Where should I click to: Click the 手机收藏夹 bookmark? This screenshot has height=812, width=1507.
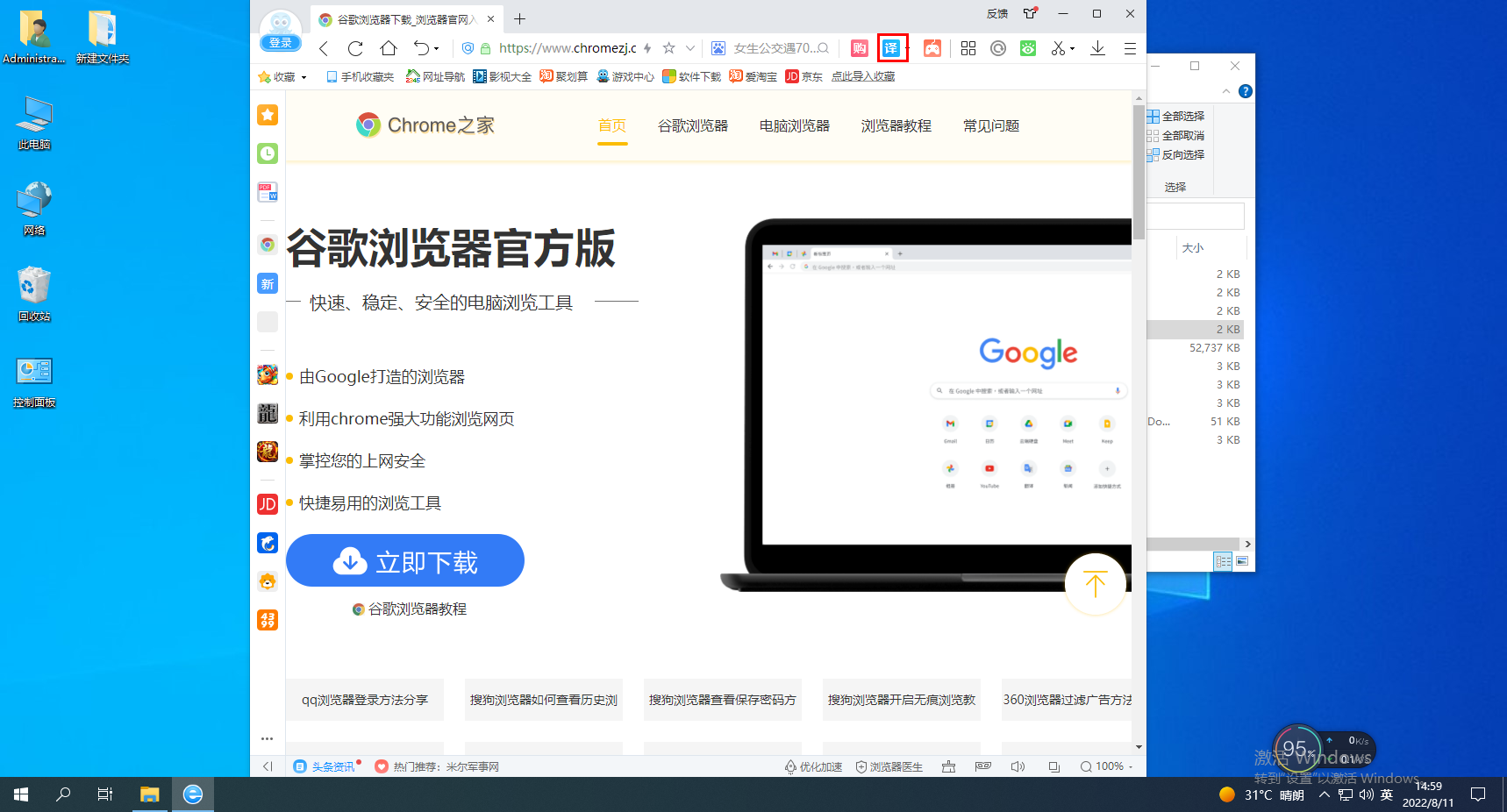[361, 77]
